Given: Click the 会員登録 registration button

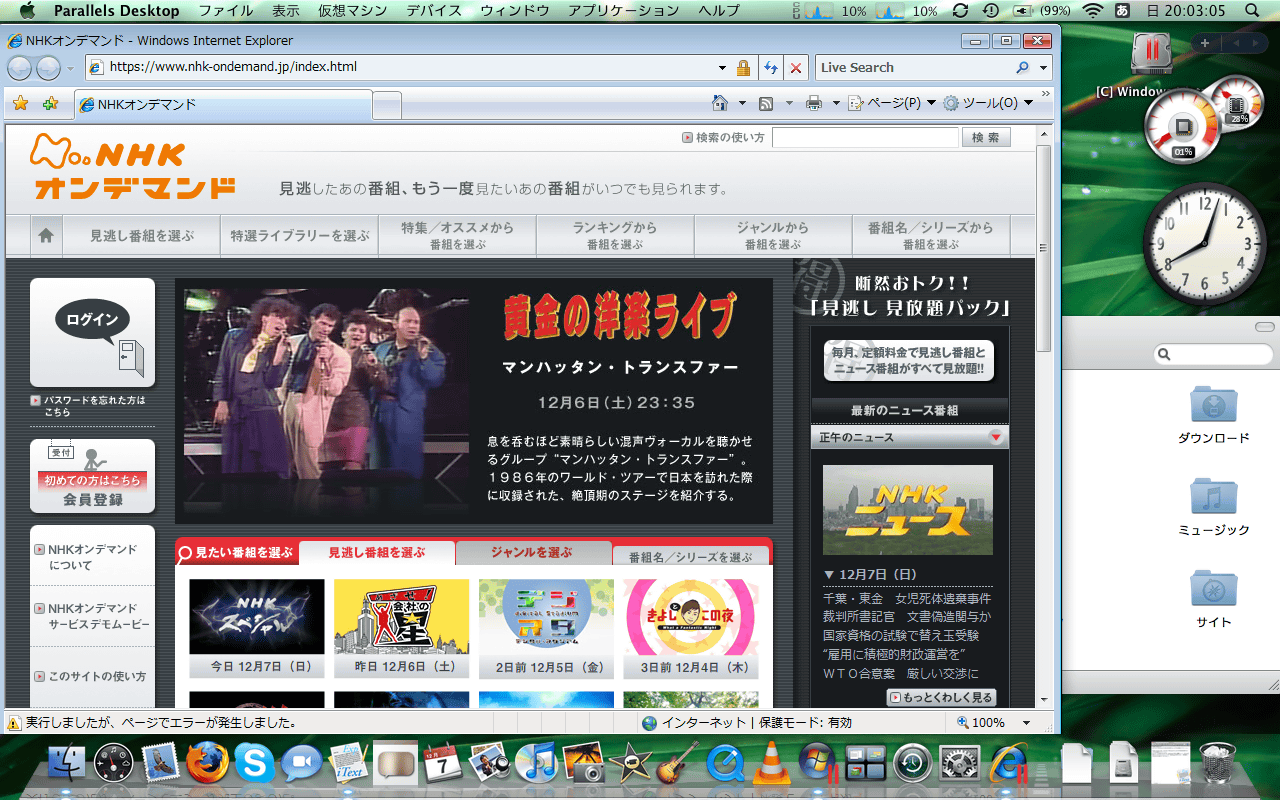Looking at the screenshot, I should tap(93, 476).
